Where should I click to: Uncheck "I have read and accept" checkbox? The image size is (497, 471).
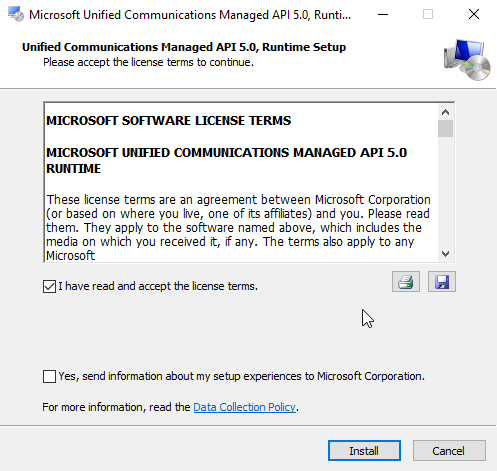point(49,286)
